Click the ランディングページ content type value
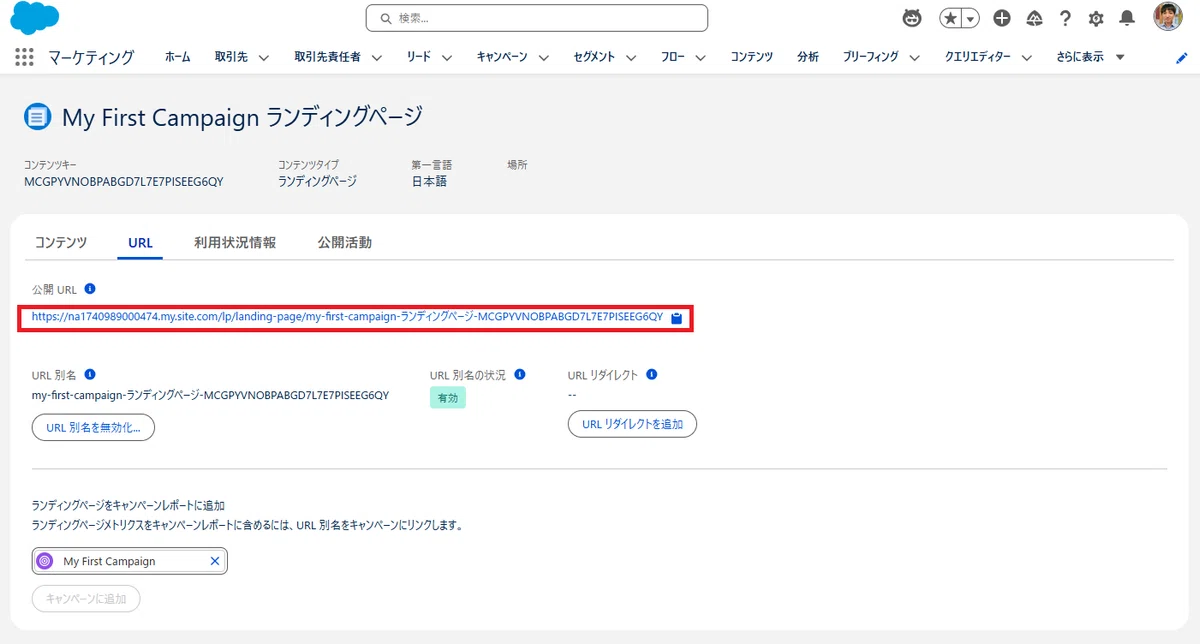 (317, 181)
